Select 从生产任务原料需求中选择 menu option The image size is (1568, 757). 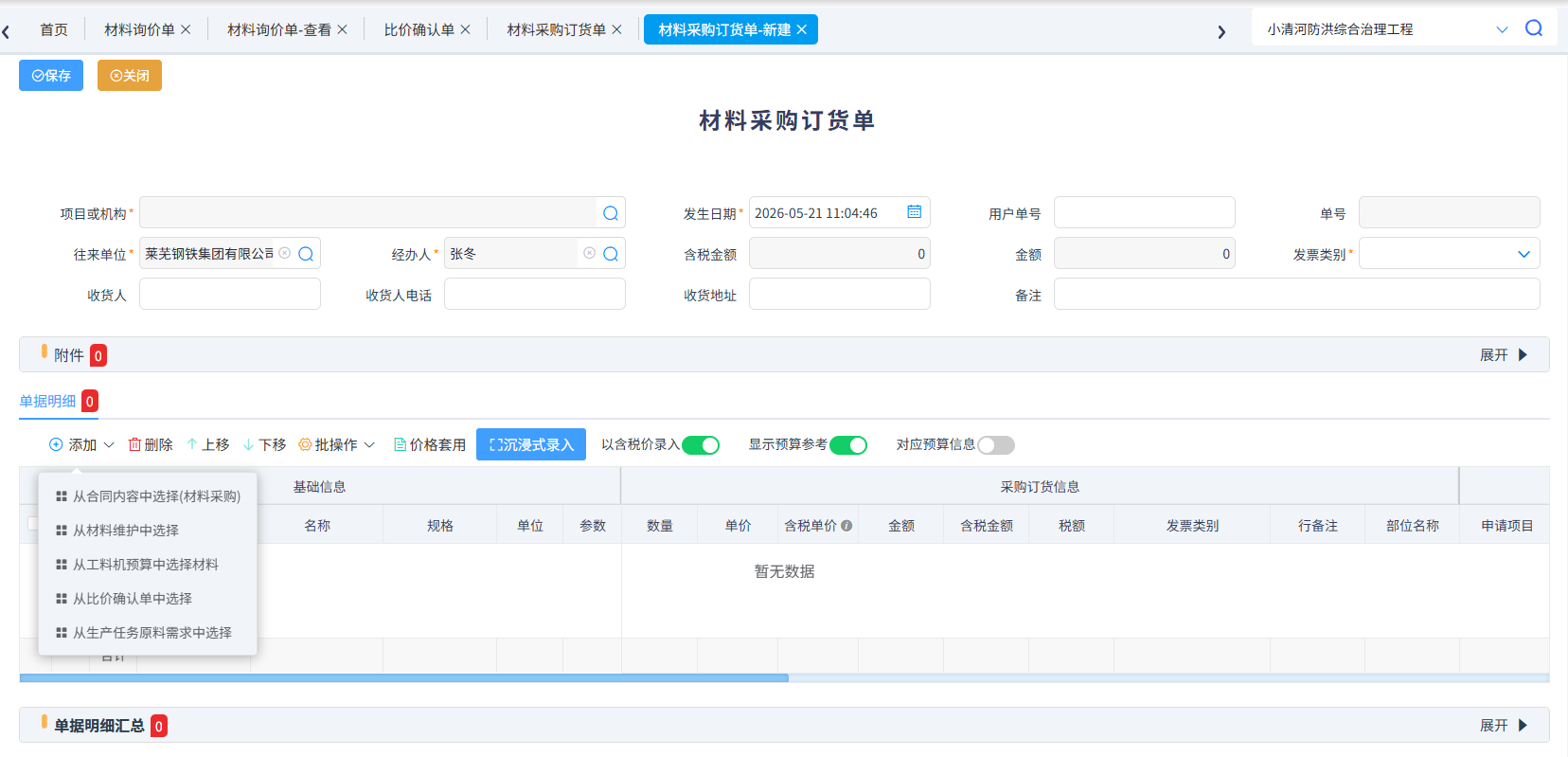pos(148,633)
